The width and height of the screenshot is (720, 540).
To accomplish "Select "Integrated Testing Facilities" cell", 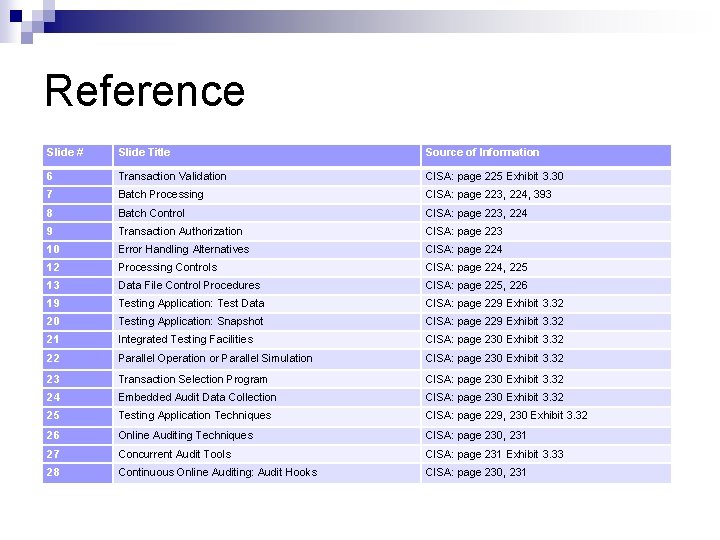I will point(267,340).
